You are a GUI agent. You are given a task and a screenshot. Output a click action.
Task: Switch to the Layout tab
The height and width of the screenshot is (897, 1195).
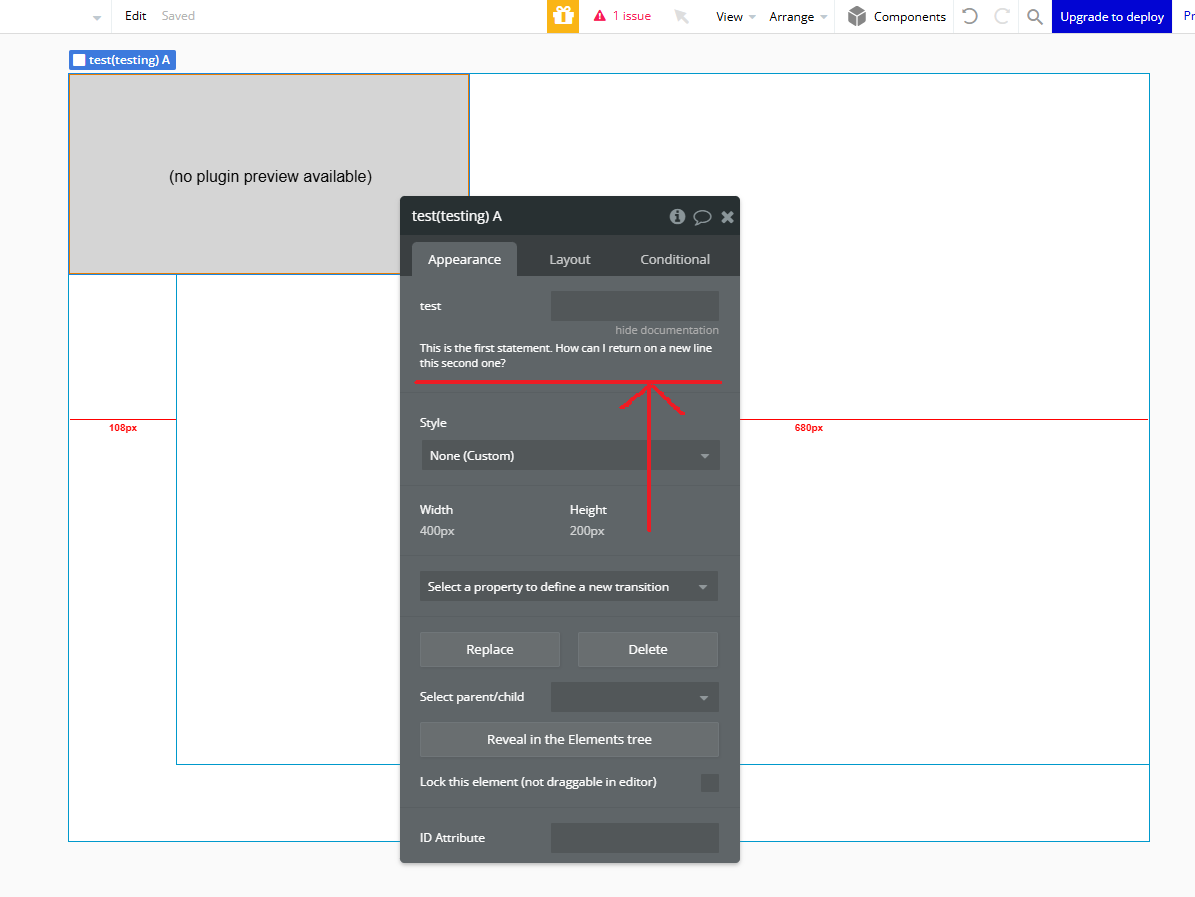coord(569,259)
